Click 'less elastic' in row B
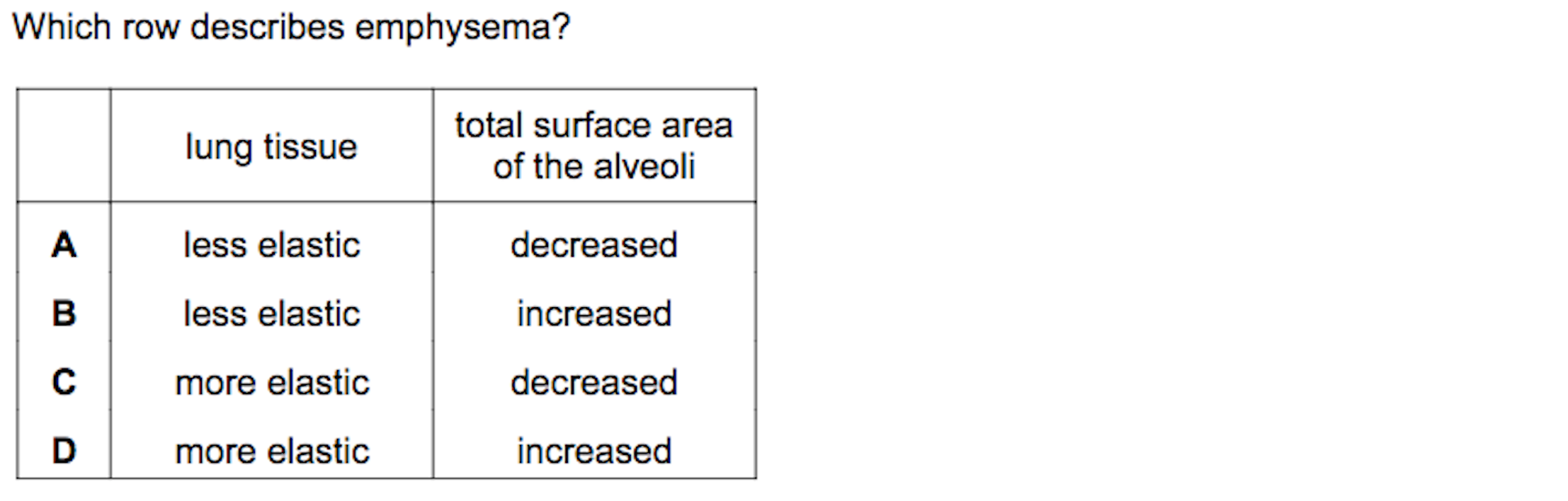Image resolution: width=1568 pixels, height=501 pixels. pyautogui.click(x=272, y=313)
